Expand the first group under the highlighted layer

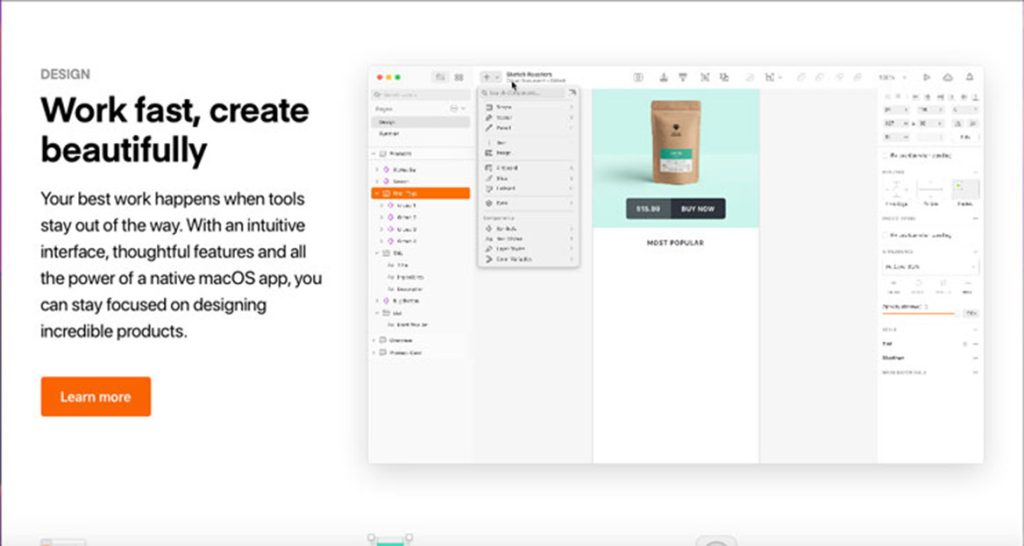coord(382,205)
